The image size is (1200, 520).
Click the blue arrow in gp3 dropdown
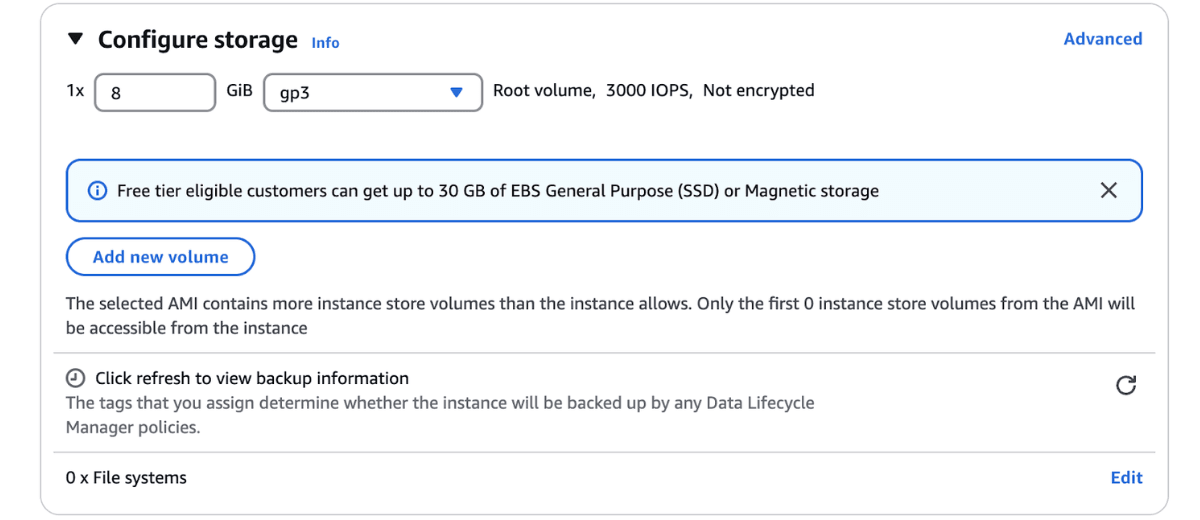tap(457, 92)
